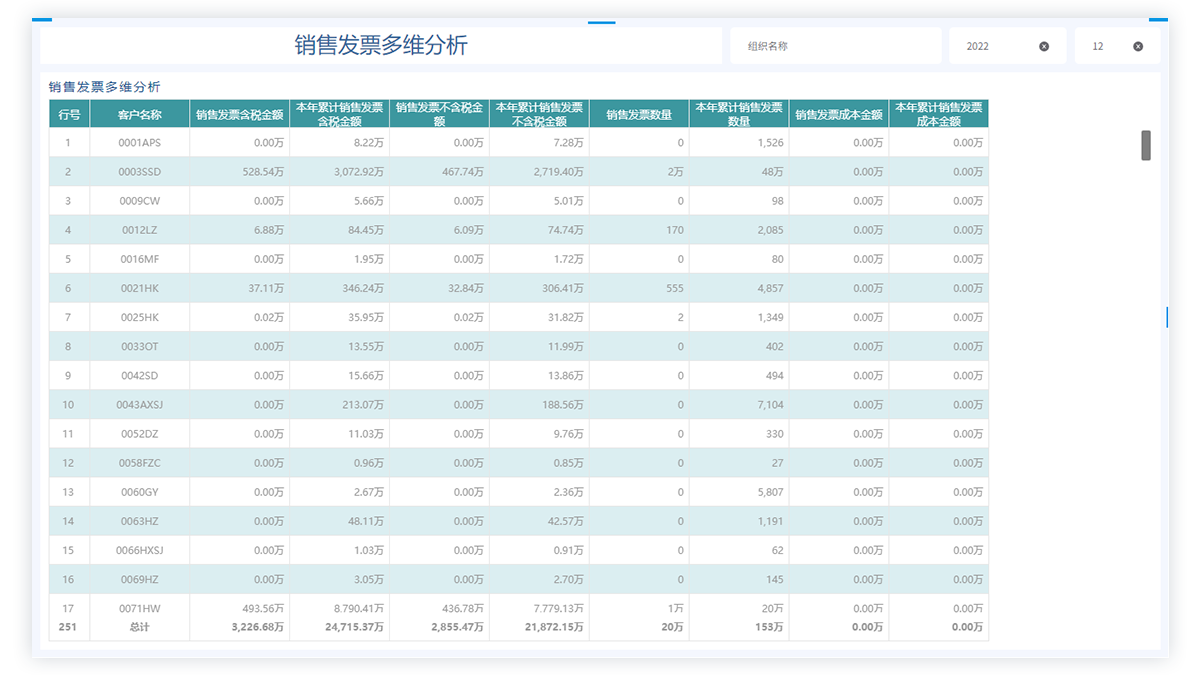Click the 销售发票含税金额 column header

pos(239,114)
